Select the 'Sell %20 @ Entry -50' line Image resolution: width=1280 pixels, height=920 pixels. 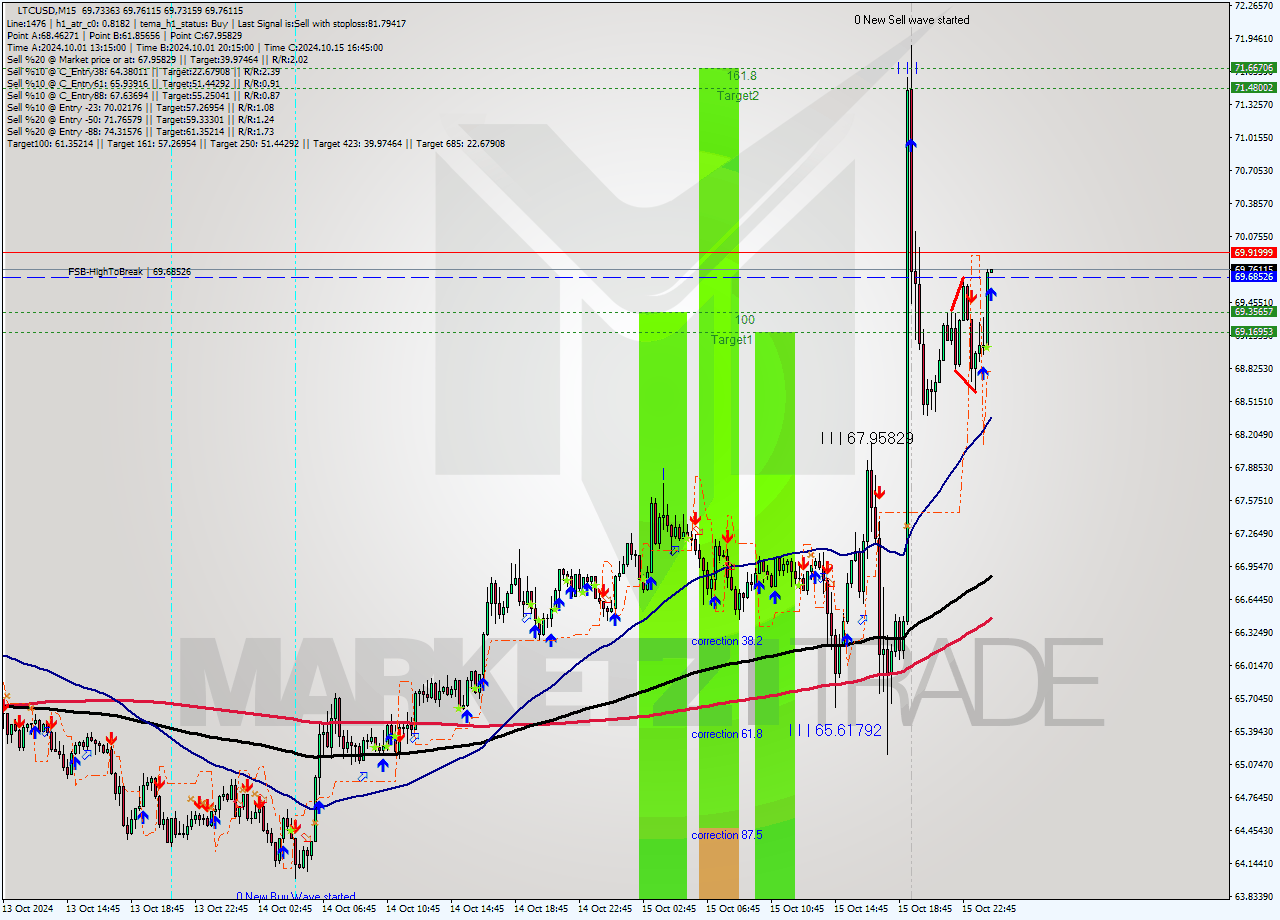[x=140, y=119]
